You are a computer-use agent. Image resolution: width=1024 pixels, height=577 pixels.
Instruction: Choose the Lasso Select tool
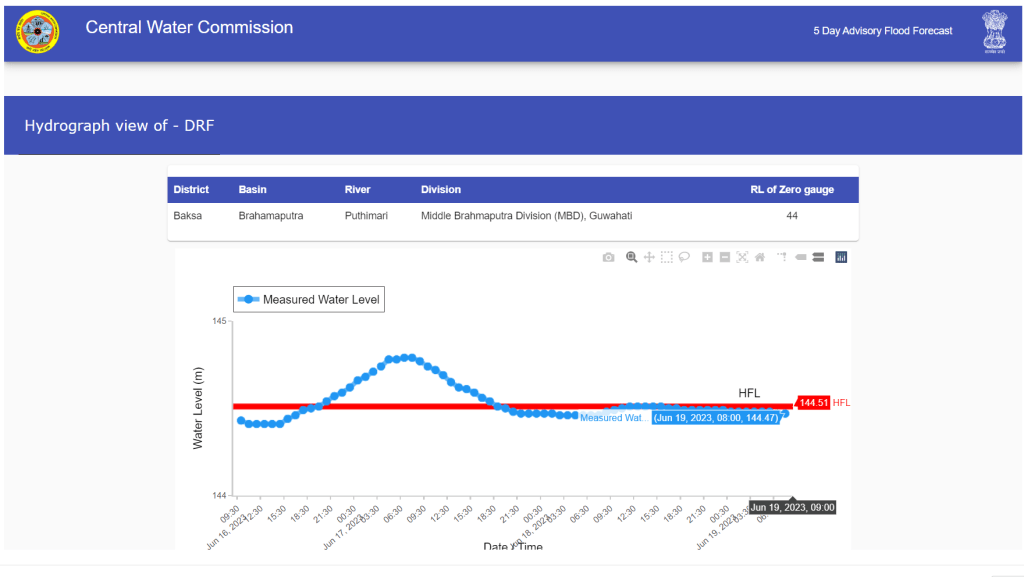point(684,257)
